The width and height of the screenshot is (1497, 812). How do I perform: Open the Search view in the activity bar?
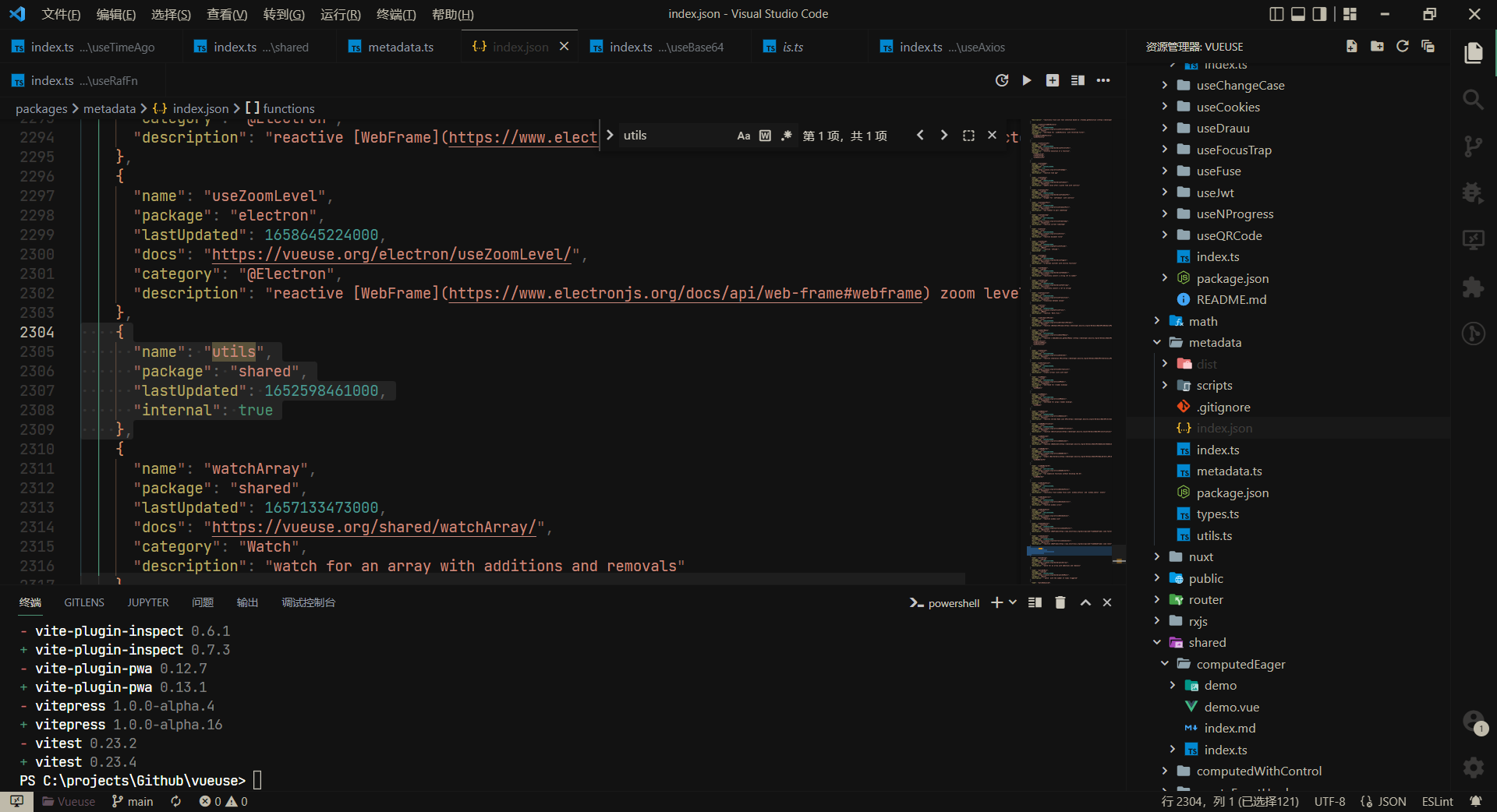tap(1474, 100)
